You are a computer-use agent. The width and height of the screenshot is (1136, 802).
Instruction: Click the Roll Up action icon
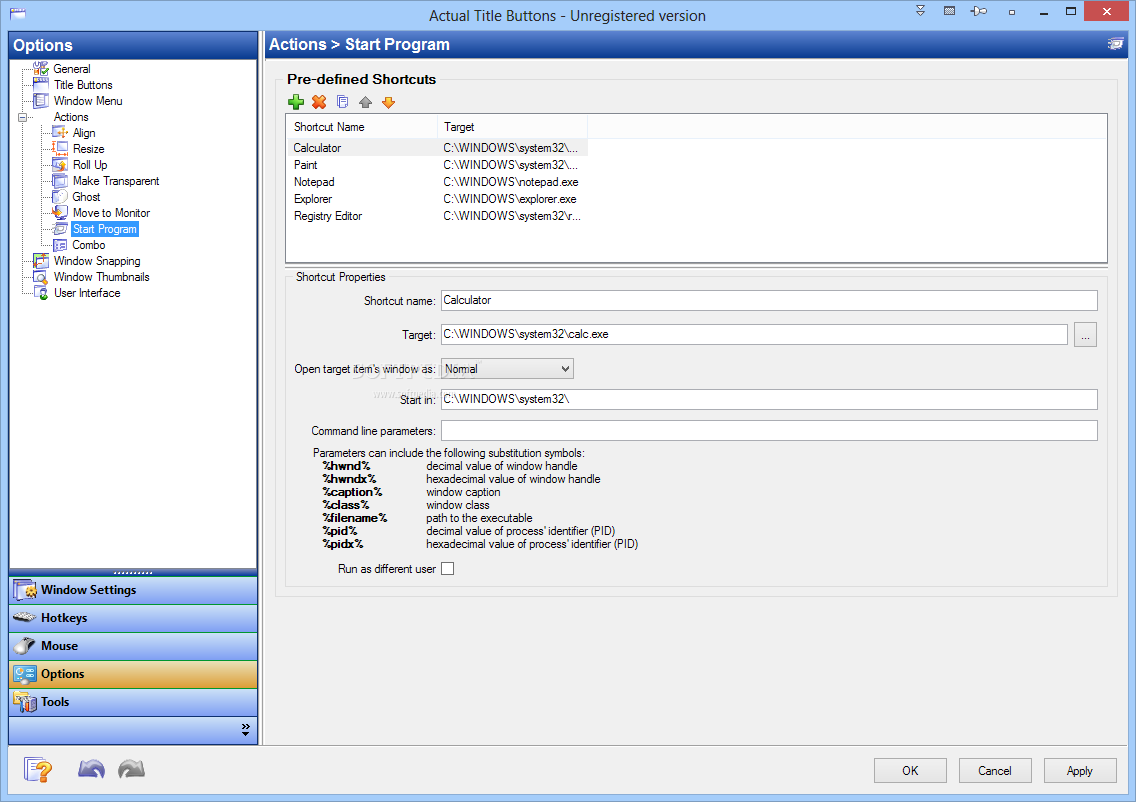click(x=60, y=164)
